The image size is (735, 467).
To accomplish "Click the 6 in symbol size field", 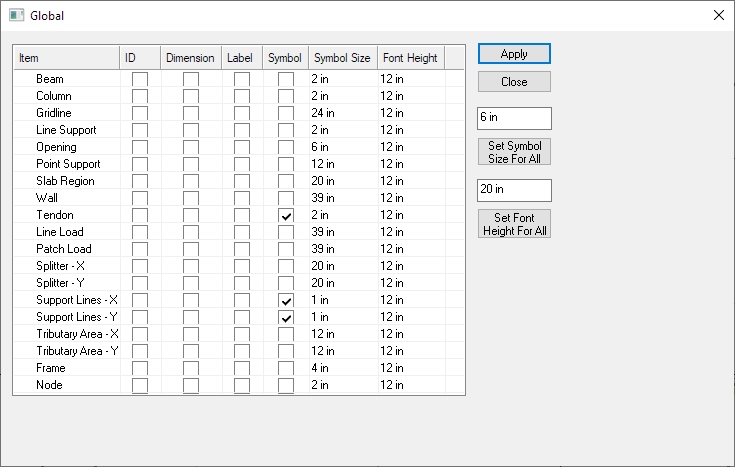I will [514, 118].
